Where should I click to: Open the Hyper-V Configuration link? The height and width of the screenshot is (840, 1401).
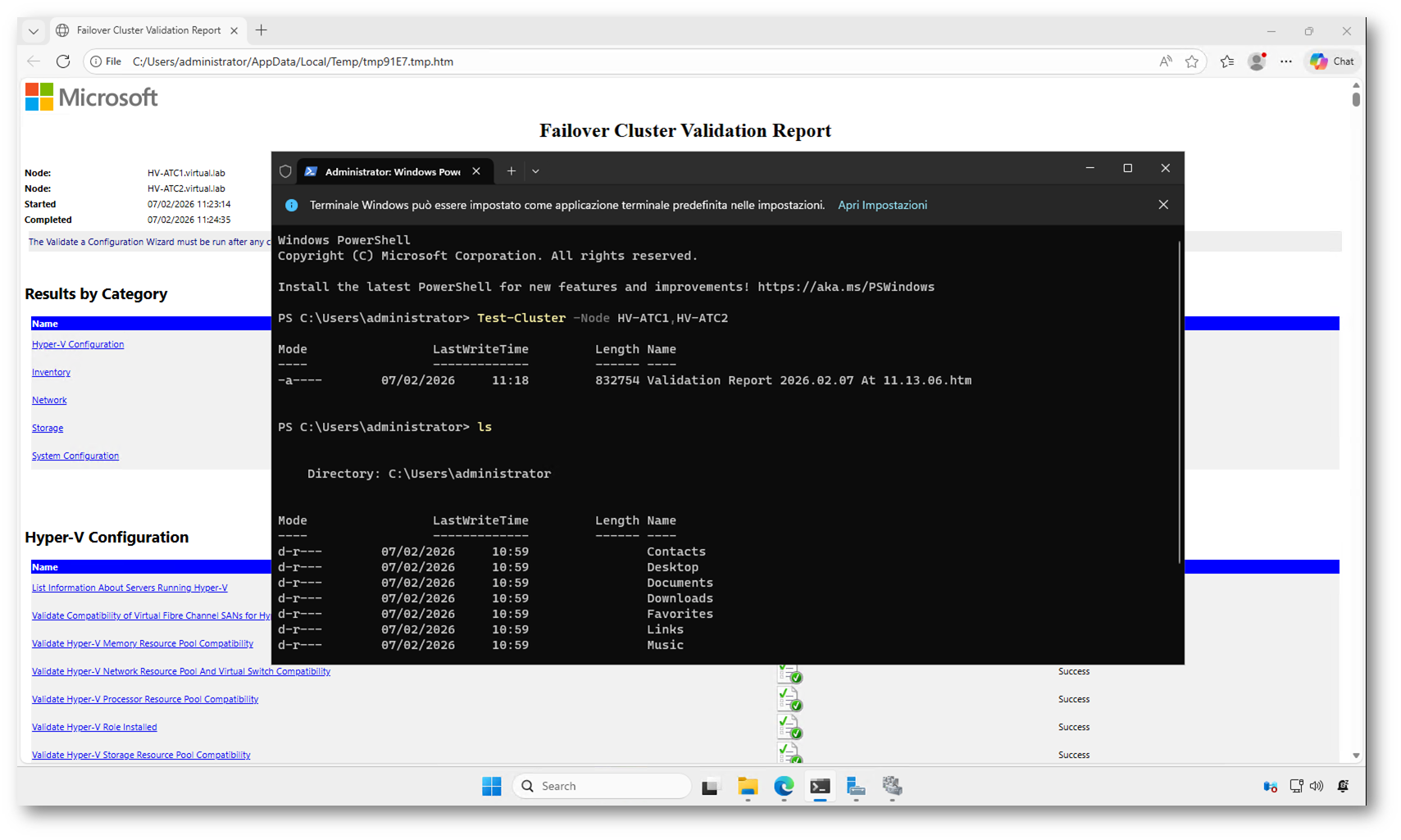[78, 345]
